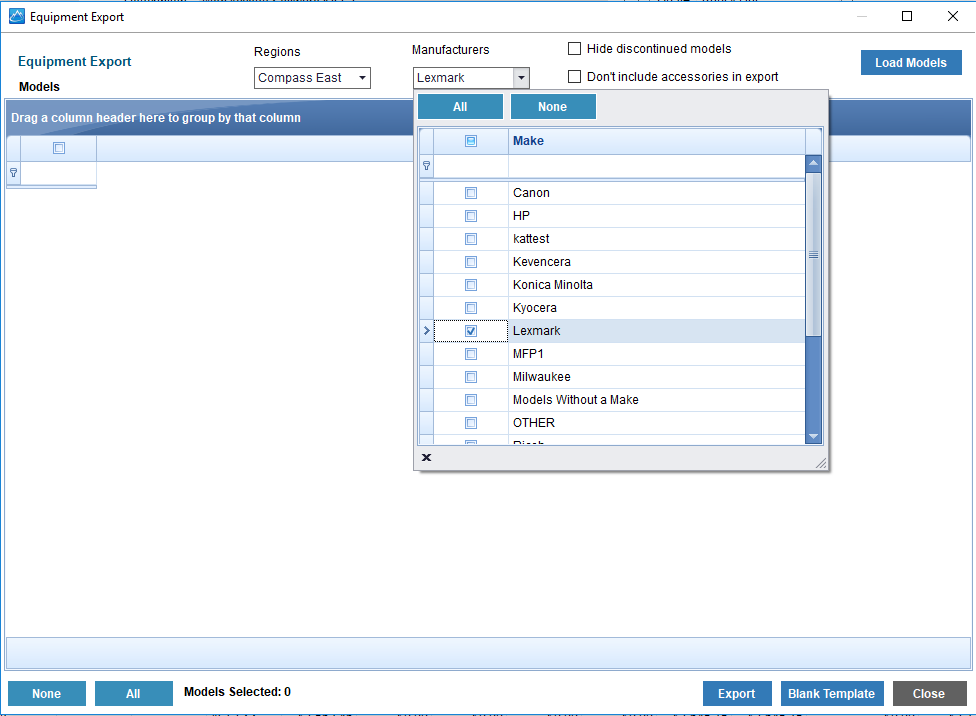The height and width of the screenshot is (716, 976).
Task: Enable Hide discontinued models option
Action: click(575, 49)
